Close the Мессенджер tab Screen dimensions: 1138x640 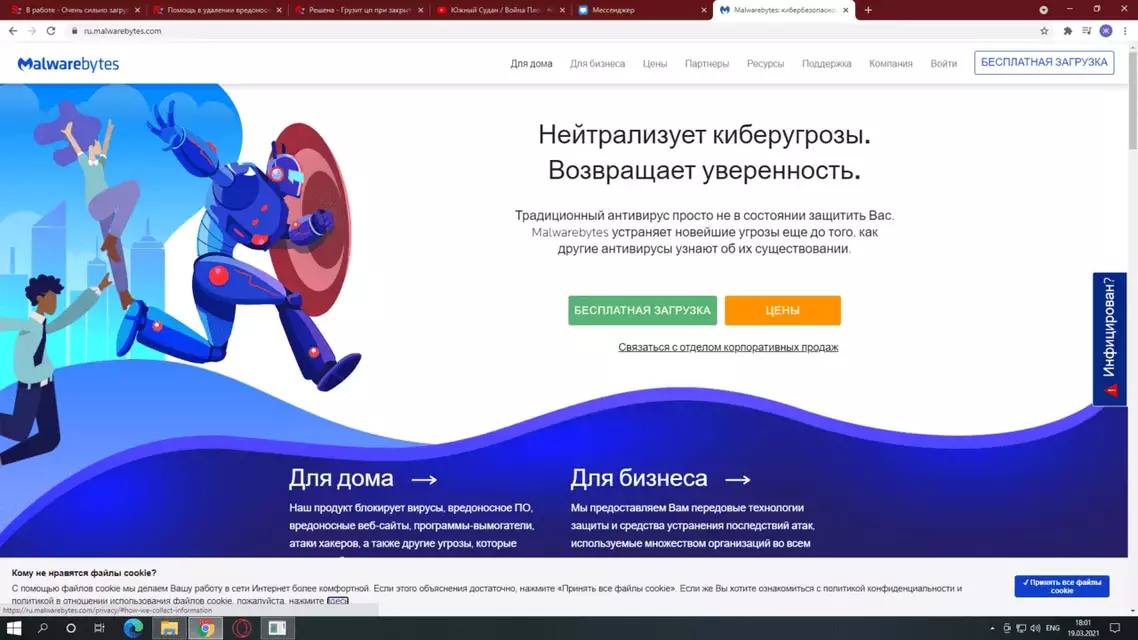tap(703, 10)
